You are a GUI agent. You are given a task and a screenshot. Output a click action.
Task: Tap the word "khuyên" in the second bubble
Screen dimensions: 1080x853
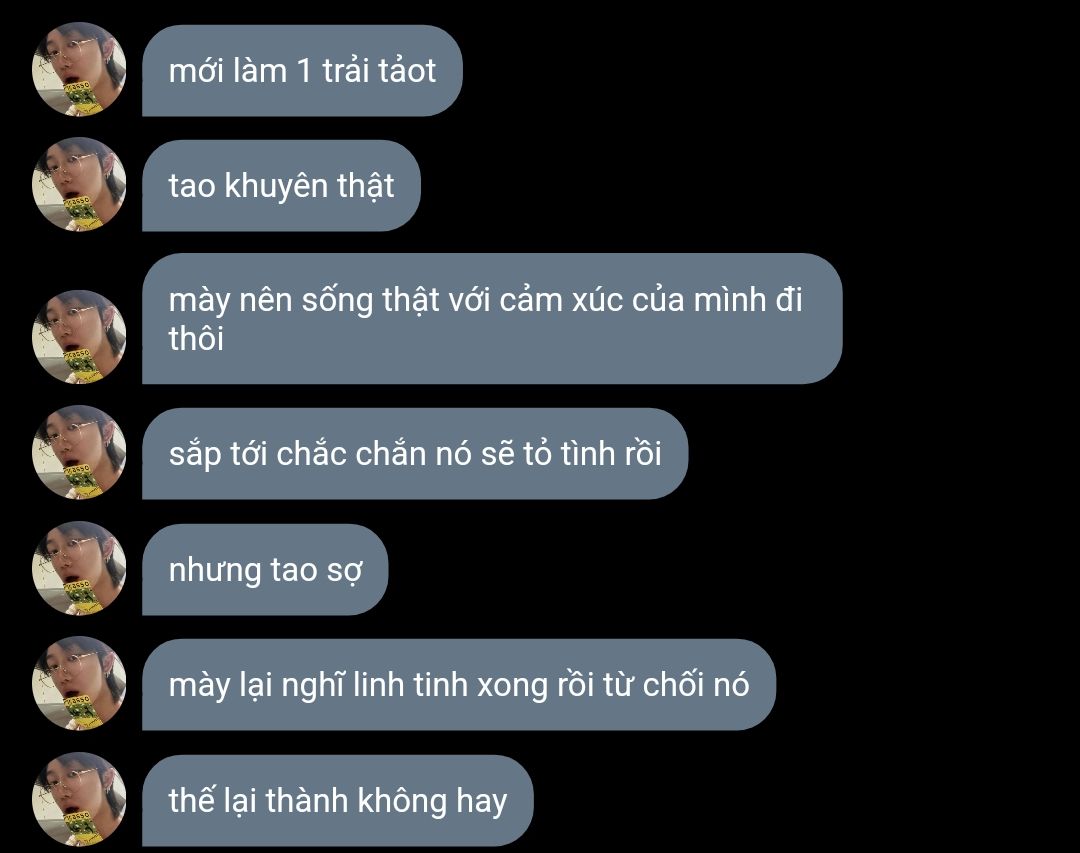[276, 187]
